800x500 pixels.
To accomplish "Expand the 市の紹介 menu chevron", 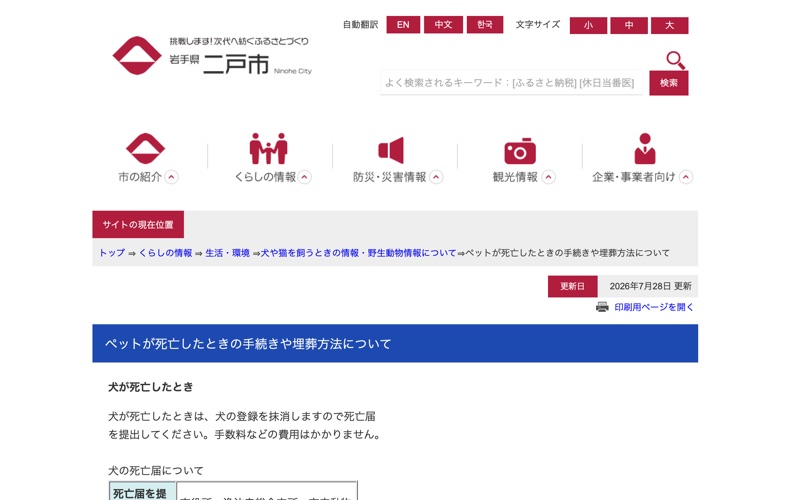I will coord(171,177).
